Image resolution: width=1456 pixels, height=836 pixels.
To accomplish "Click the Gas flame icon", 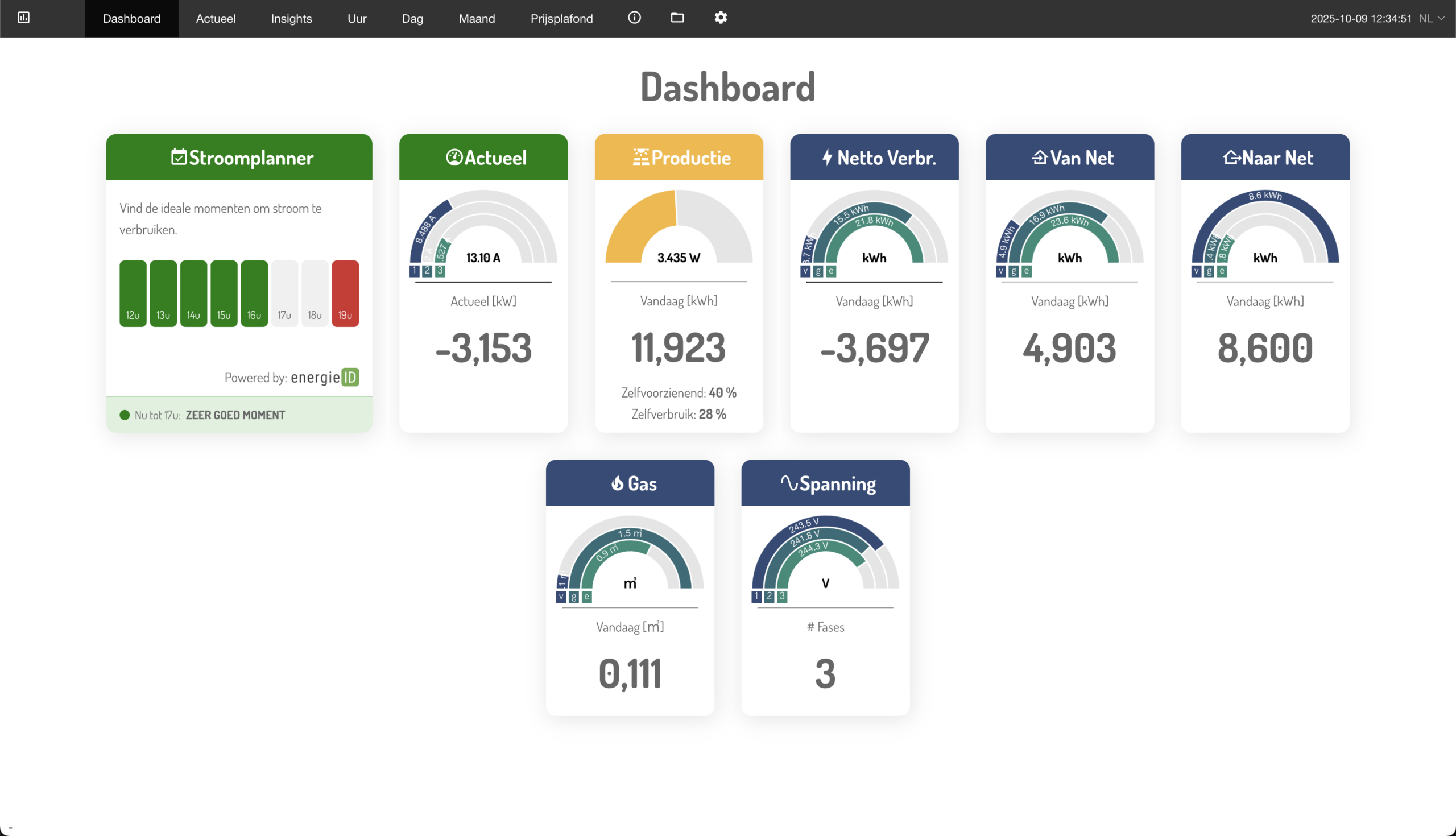I will (617, 483).
